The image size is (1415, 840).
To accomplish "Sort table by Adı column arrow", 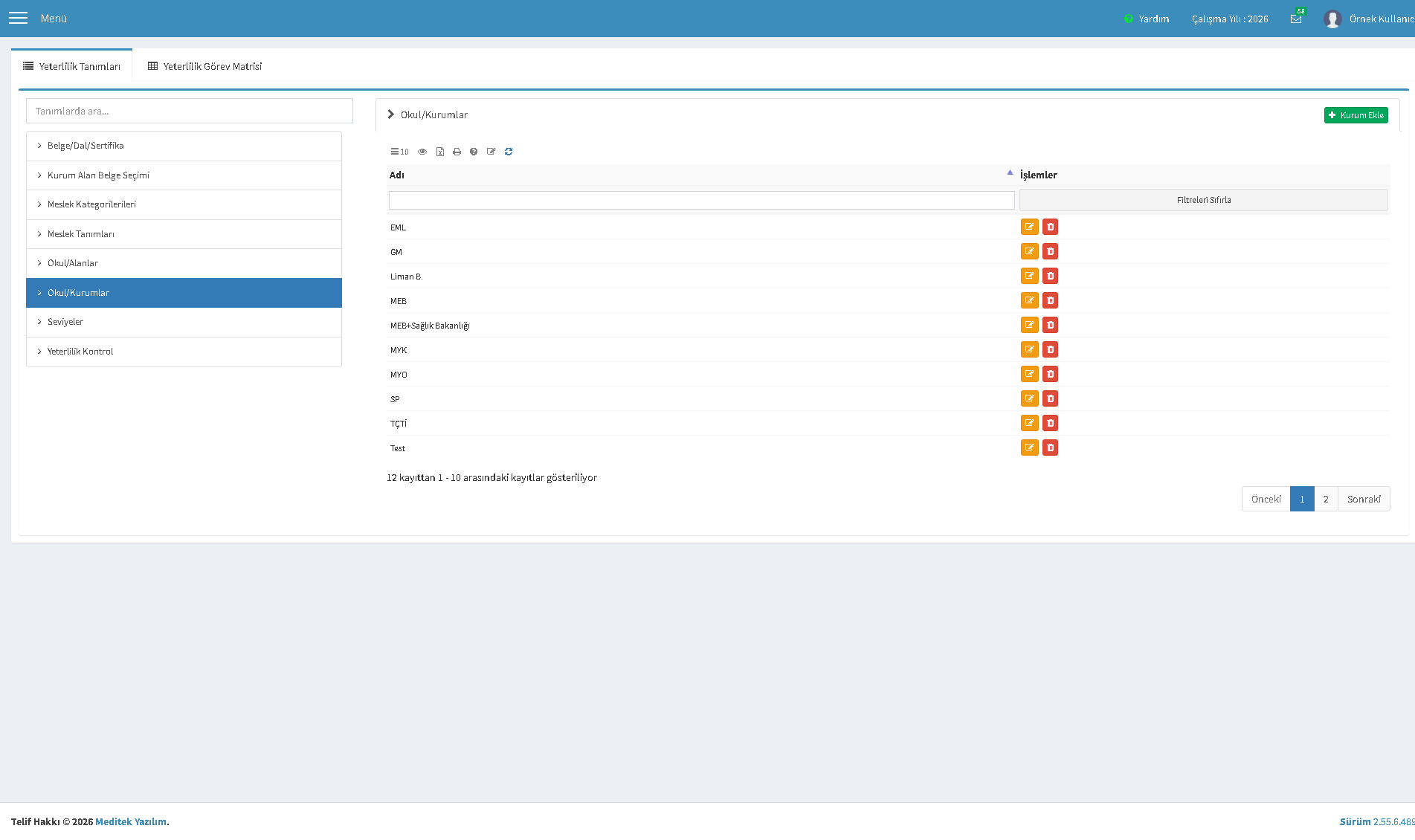I will (x=1010, y=172).
